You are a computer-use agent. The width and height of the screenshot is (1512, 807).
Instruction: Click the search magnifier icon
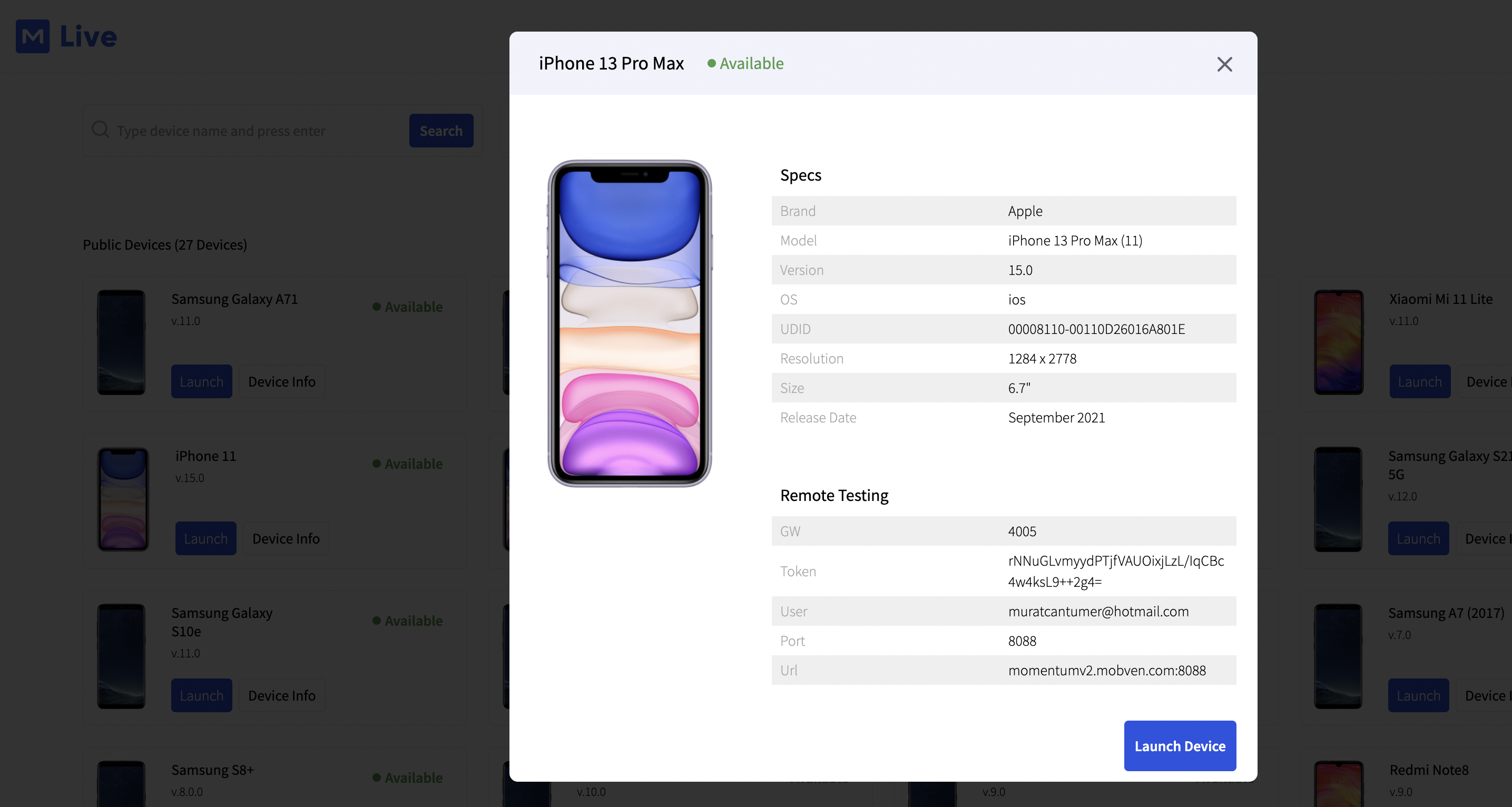point(101,129)
